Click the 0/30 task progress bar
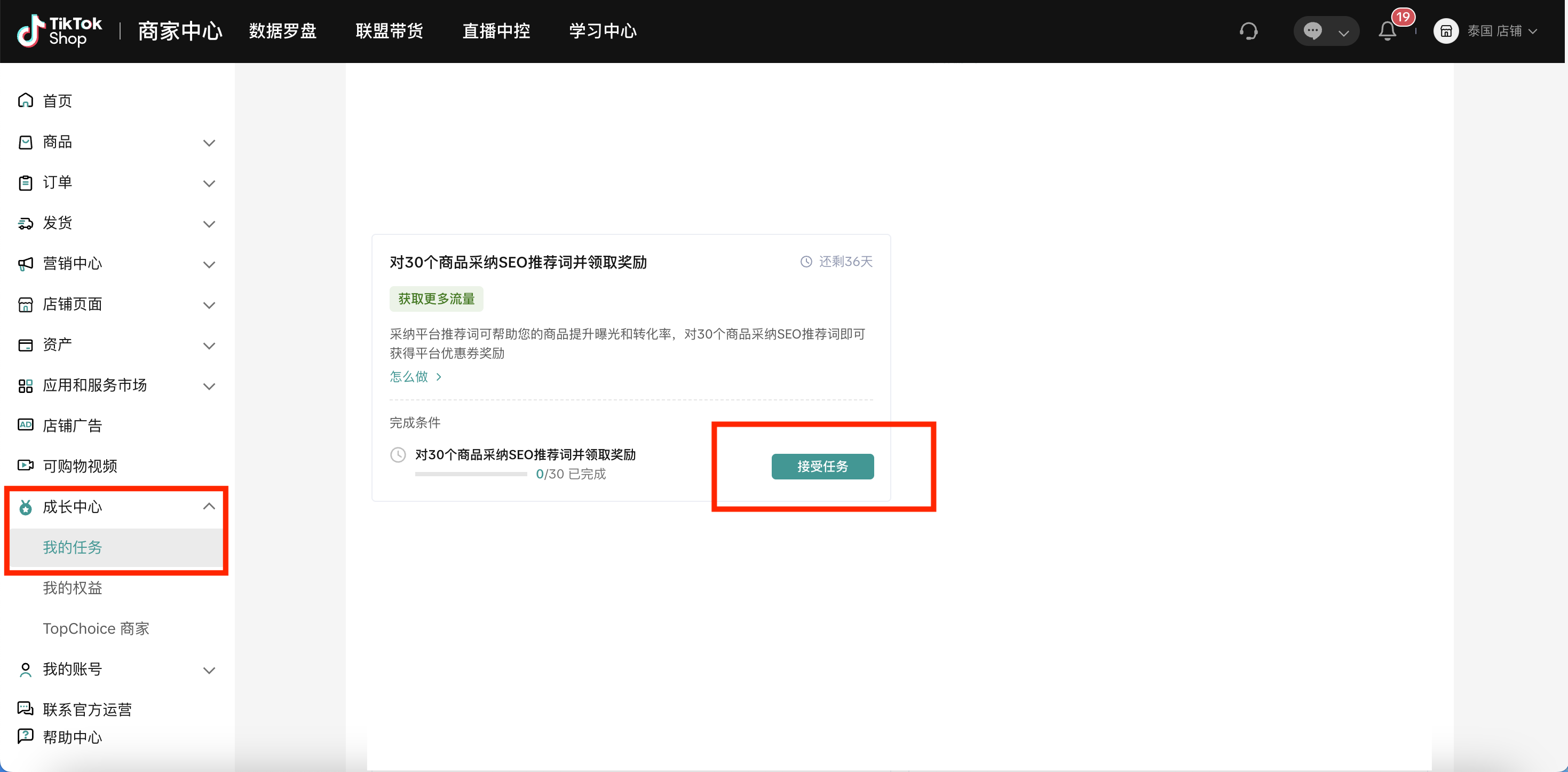 471,474
